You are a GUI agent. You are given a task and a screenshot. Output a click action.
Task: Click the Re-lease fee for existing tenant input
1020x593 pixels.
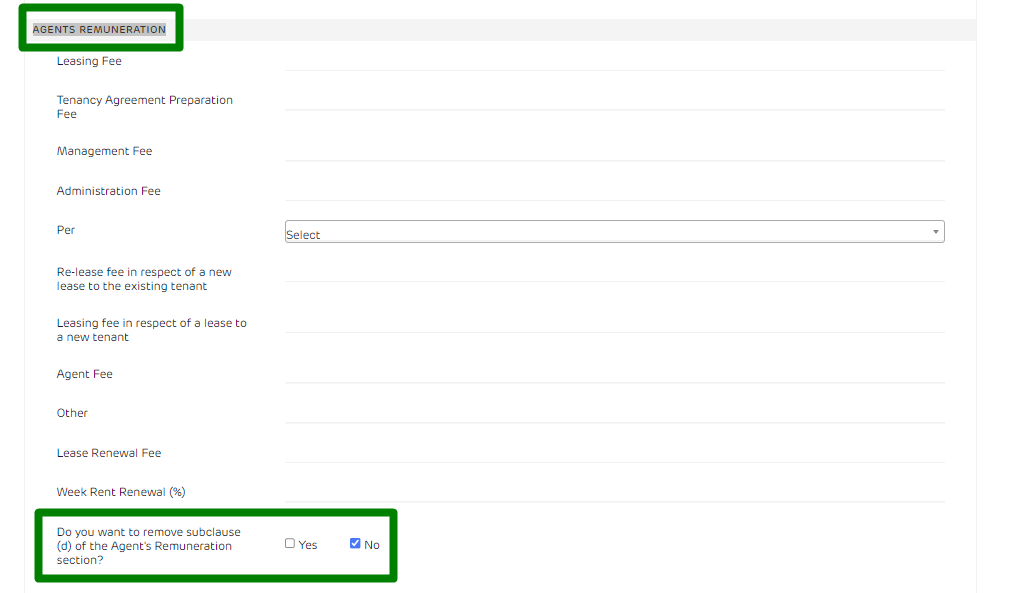(615, 272)
